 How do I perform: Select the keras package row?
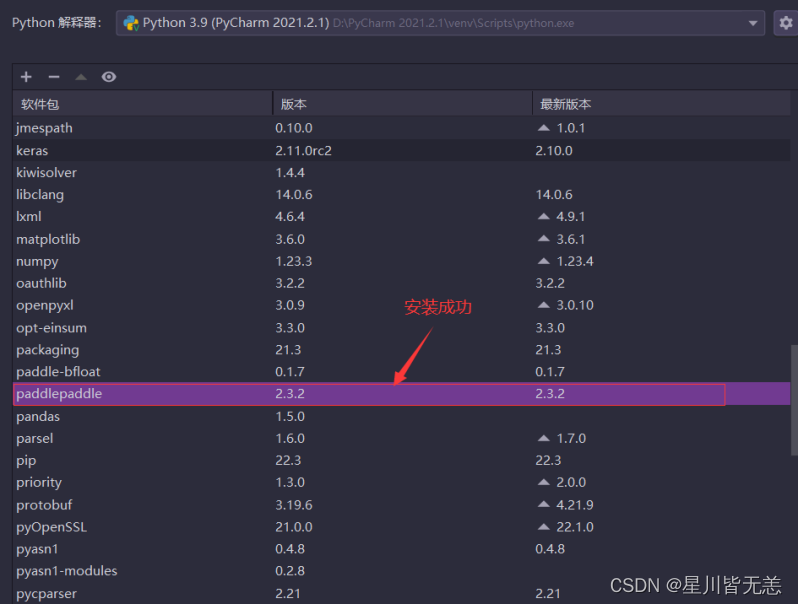point(402,150)
